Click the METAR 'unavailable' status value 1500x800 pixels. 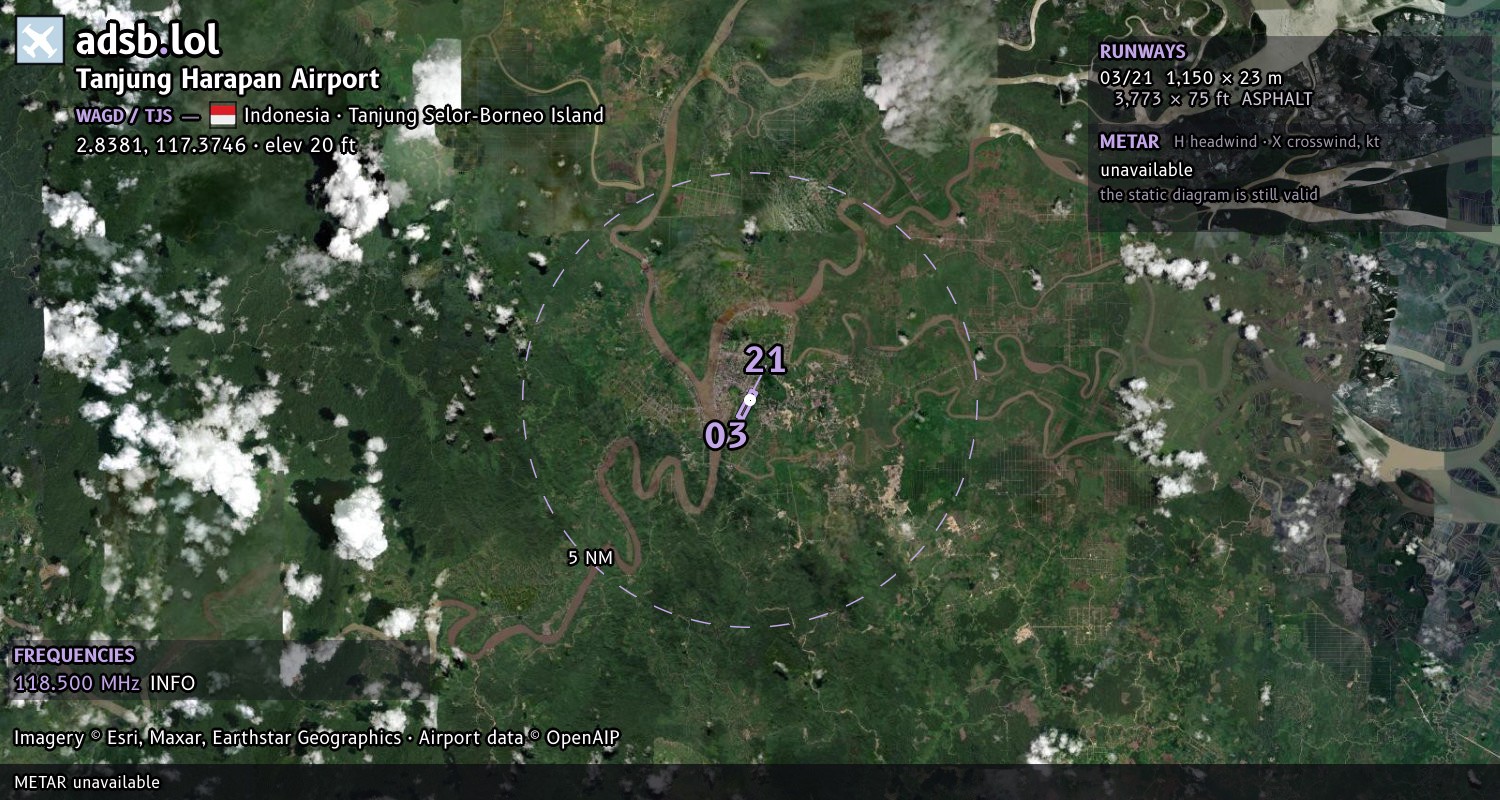[x=1146, y=169]
